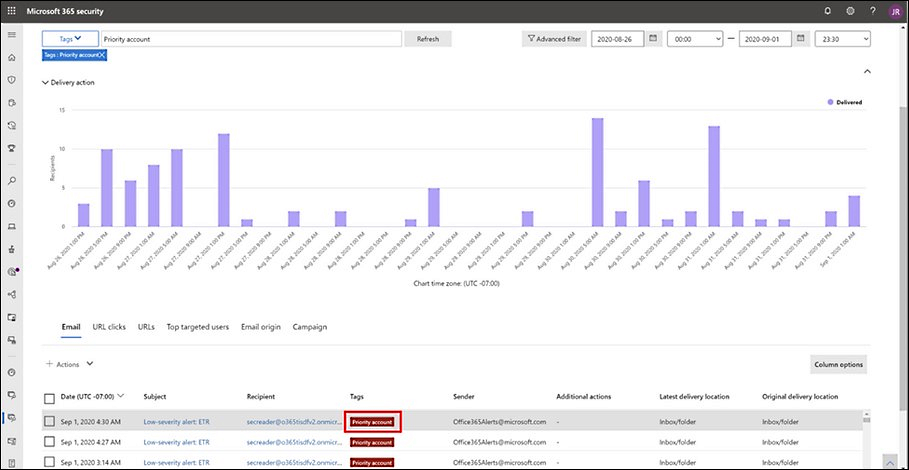Click Office365Alerts sender in 4:30 AM row
Viewport: 909px width, 470px height.
pyautogui.click(x=500, y=422)
